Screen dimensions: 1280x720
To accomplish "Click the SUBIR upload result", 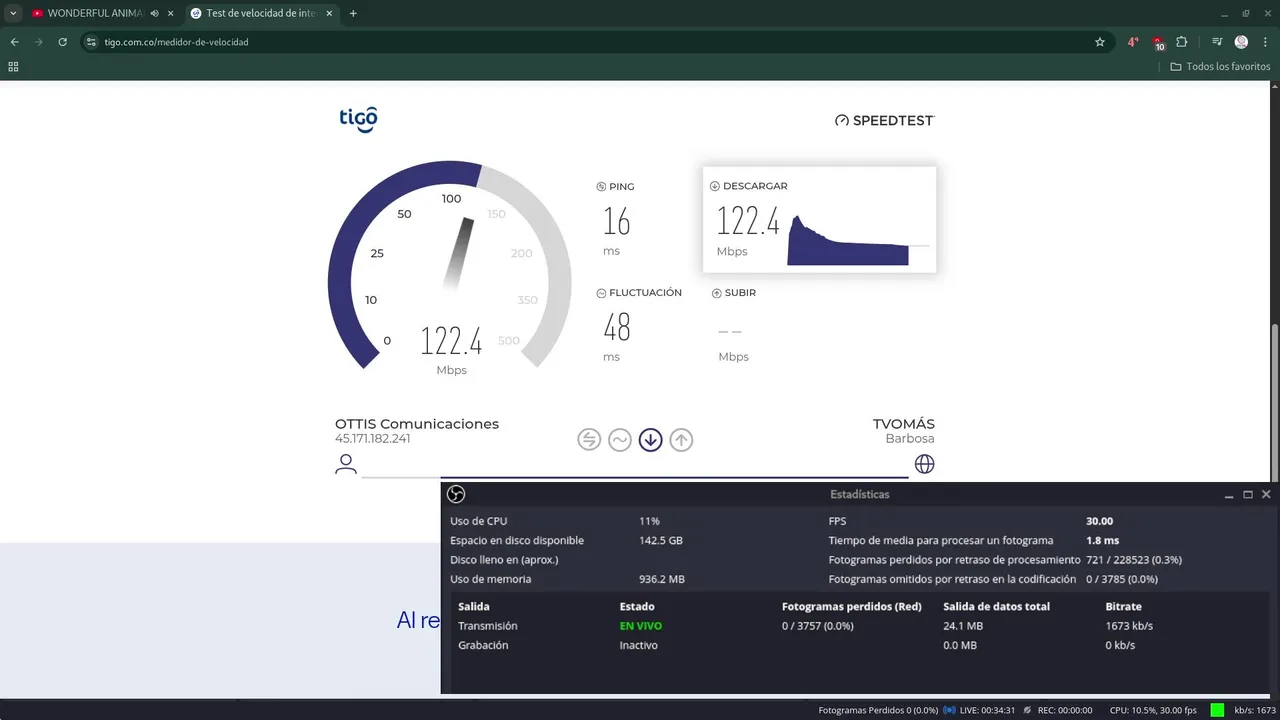I will [734, 325].
